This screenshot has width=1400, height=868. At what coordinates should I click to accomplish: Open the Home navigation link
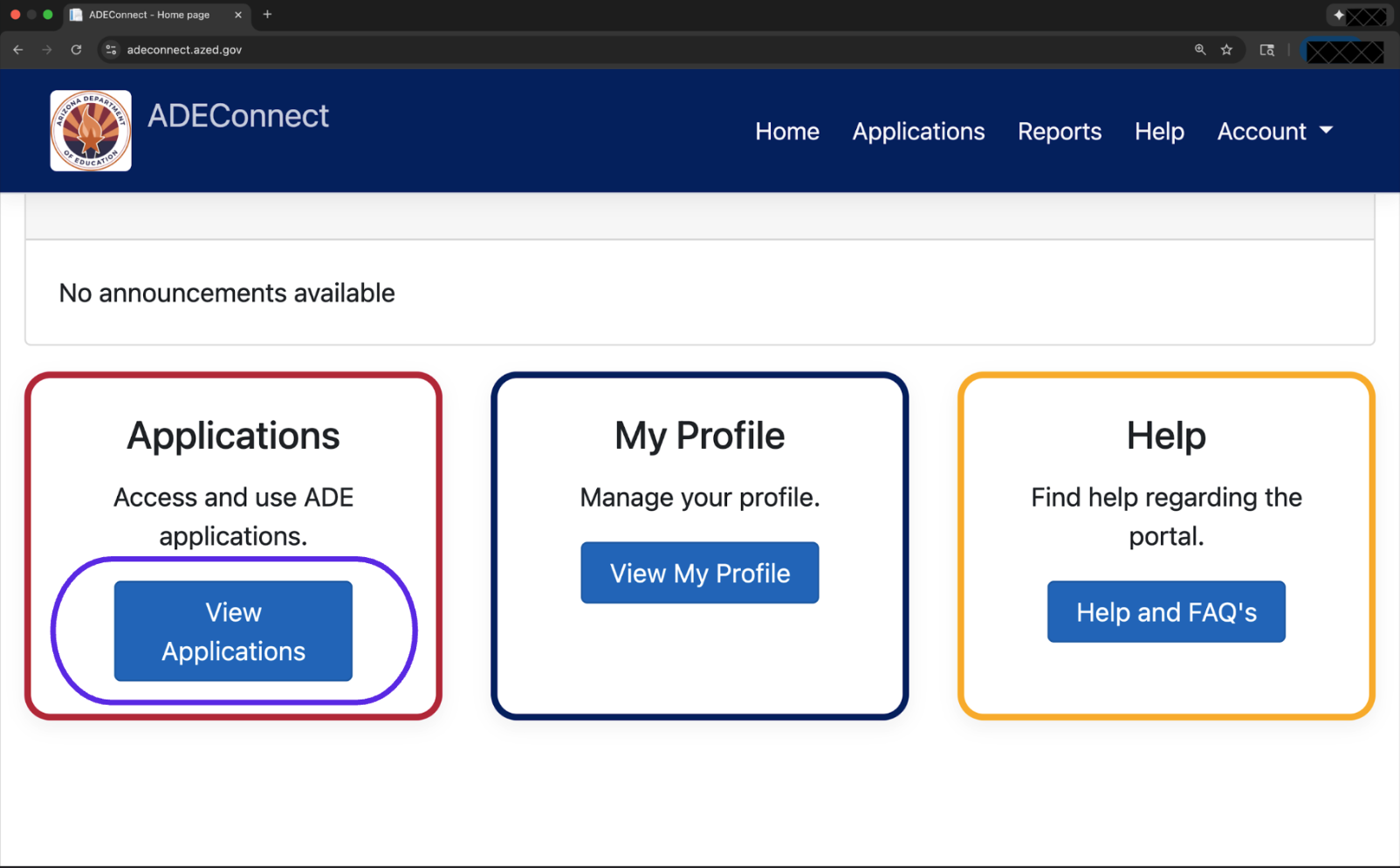click(x=787, y=131)
